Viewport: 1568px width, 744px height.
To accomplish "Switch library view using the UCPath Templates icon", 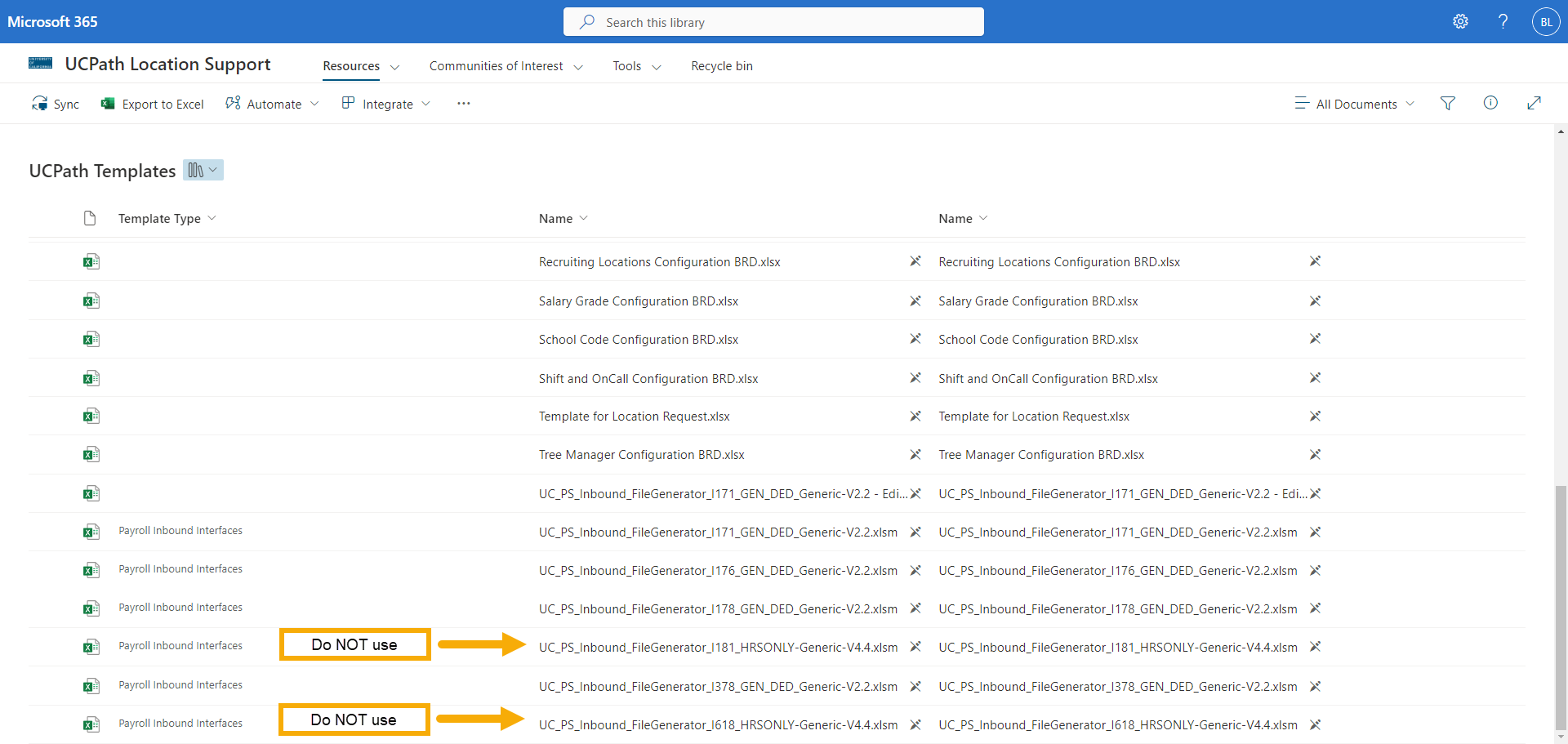I will tap(203, 170).
